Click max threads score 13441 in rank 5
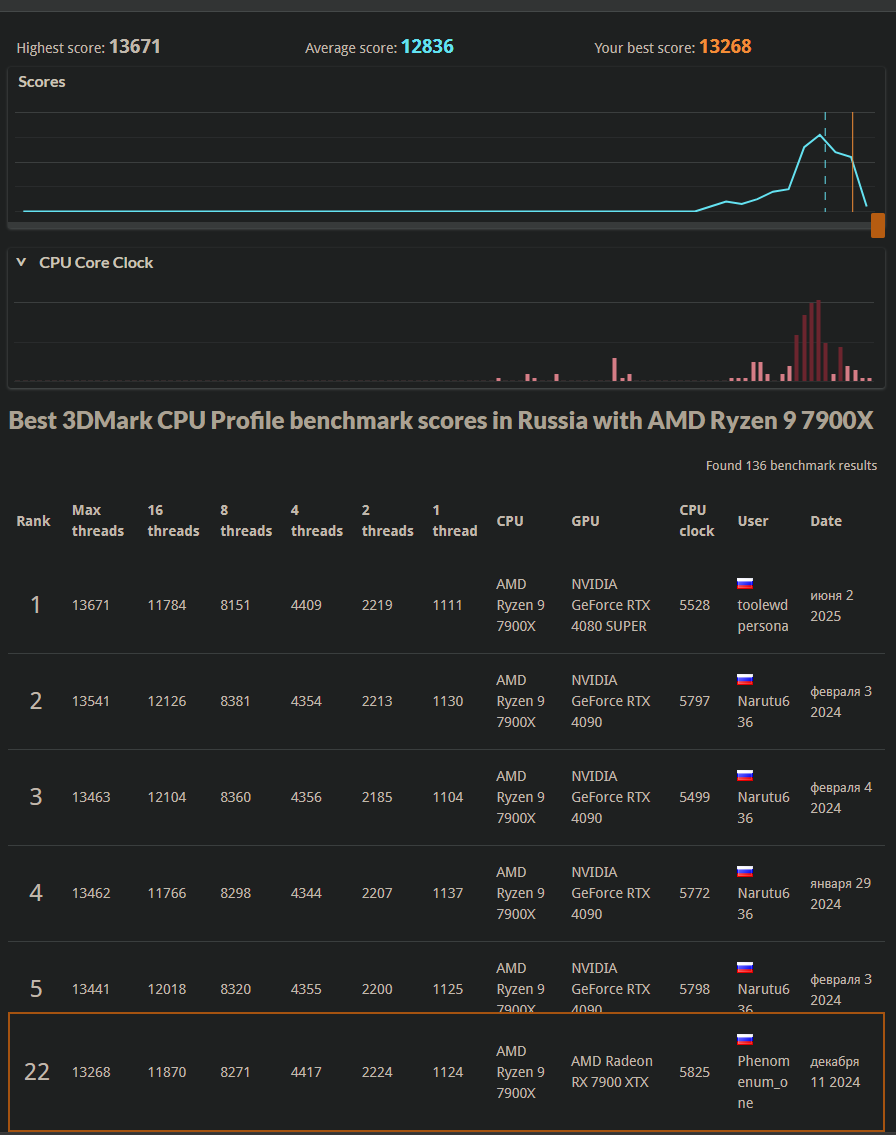Screen dimensions: 896x1135 coord(90,989)
